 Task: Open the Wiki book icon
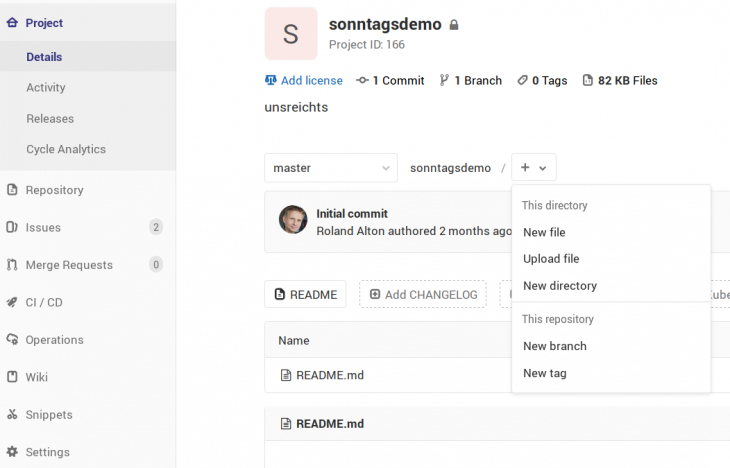click(12, 377)
